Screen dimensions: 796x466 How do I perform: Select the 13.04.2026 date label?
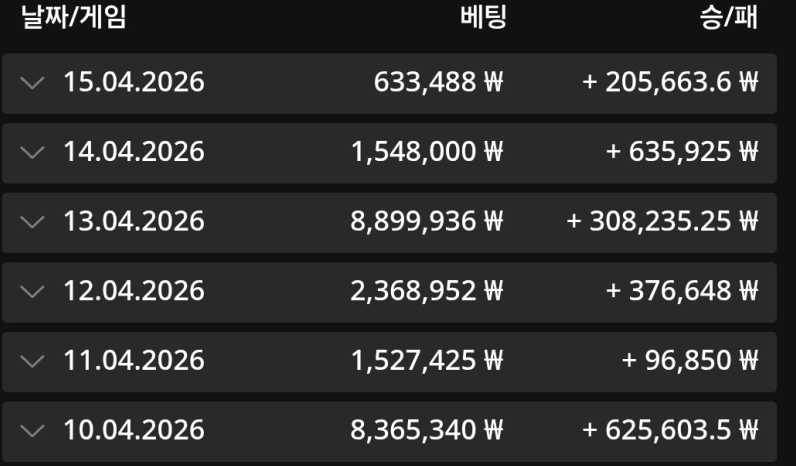134,221
